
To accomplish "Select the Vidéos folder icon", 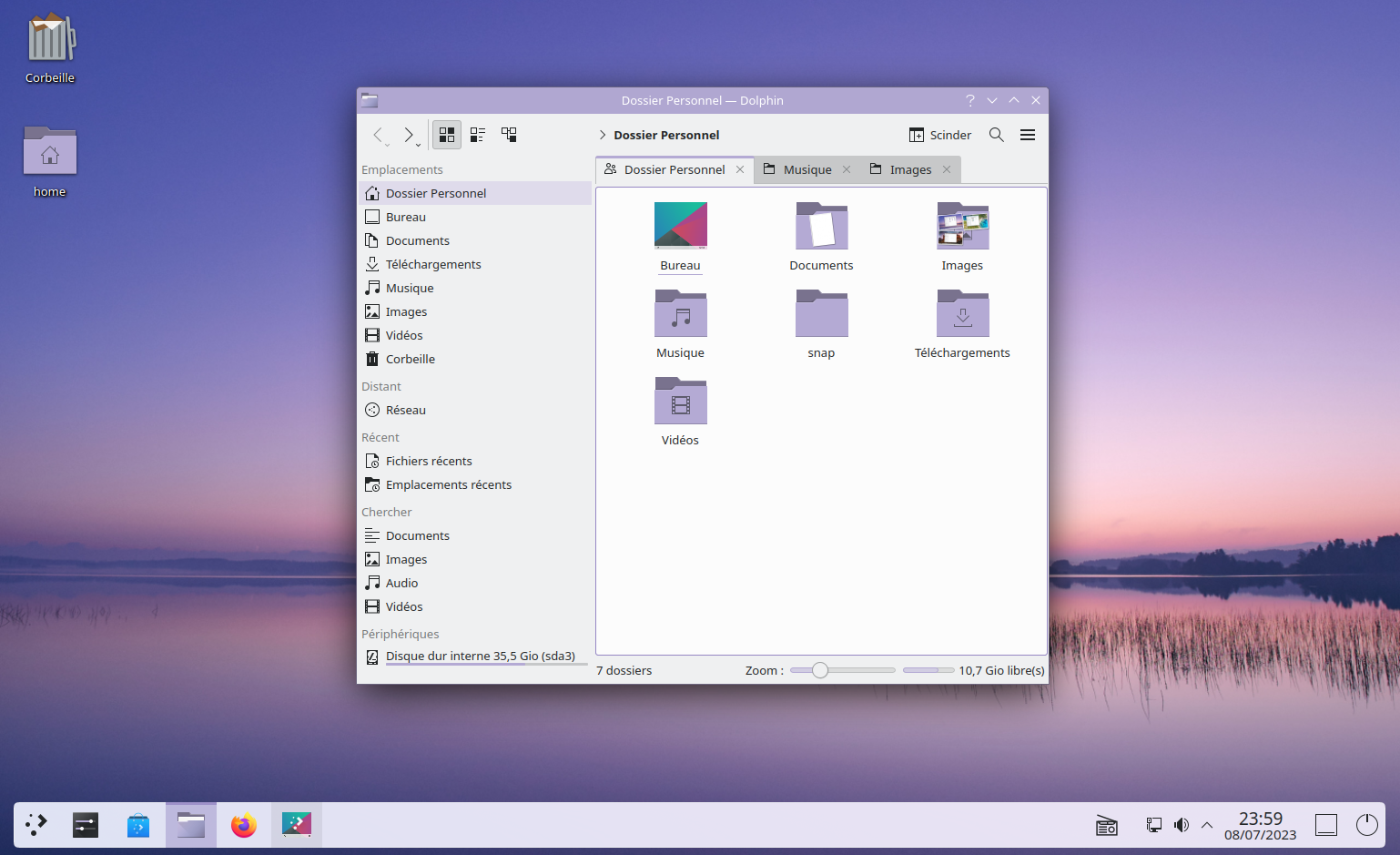I will [680, 402].
